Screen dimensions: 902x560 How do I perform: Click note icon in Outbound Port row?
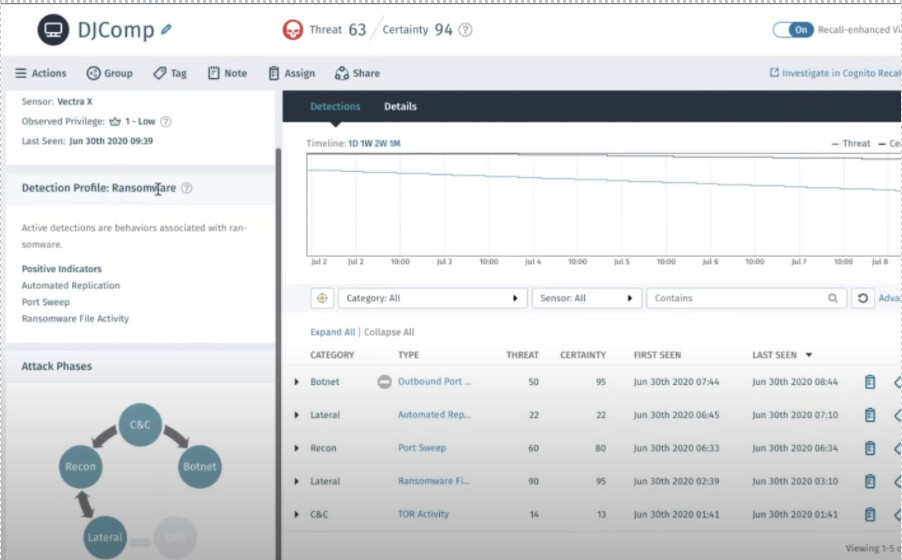point(870,382)
